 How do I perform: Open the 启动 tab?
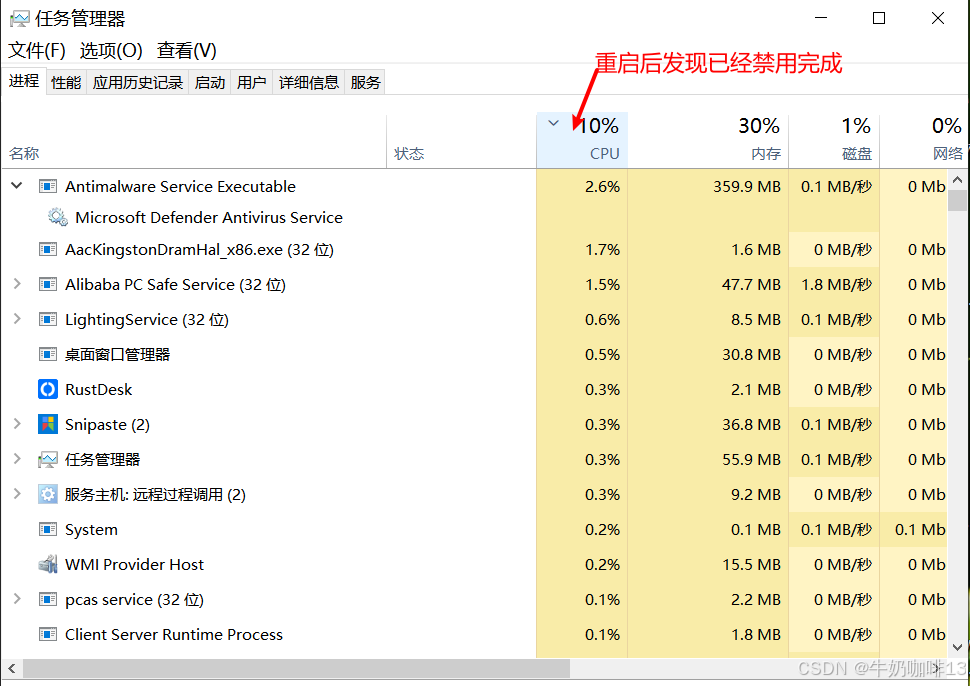210,82
